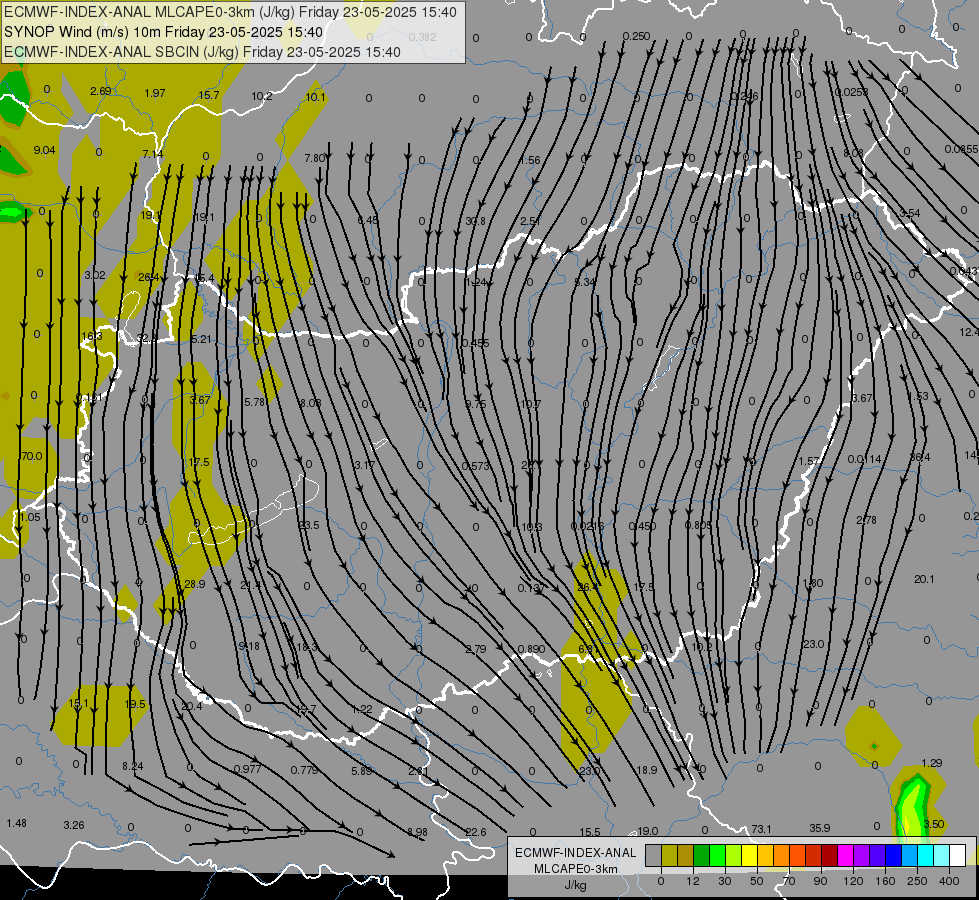The width and height of the screenshot is (979, 900).
Task: Click the map value 7.14
Action: coord(152,154)
